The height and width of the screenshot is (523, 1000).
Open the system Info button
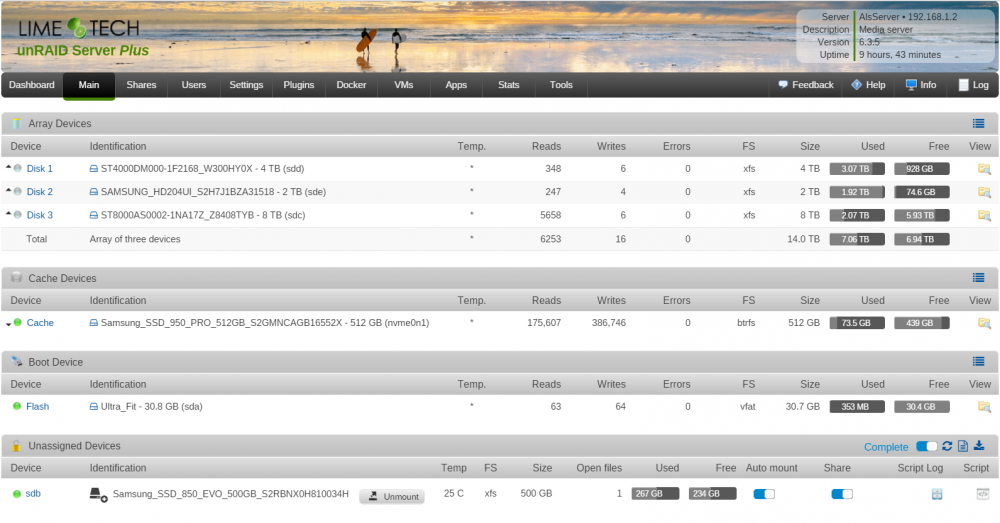pyautogui.click(x=921, y=85)
